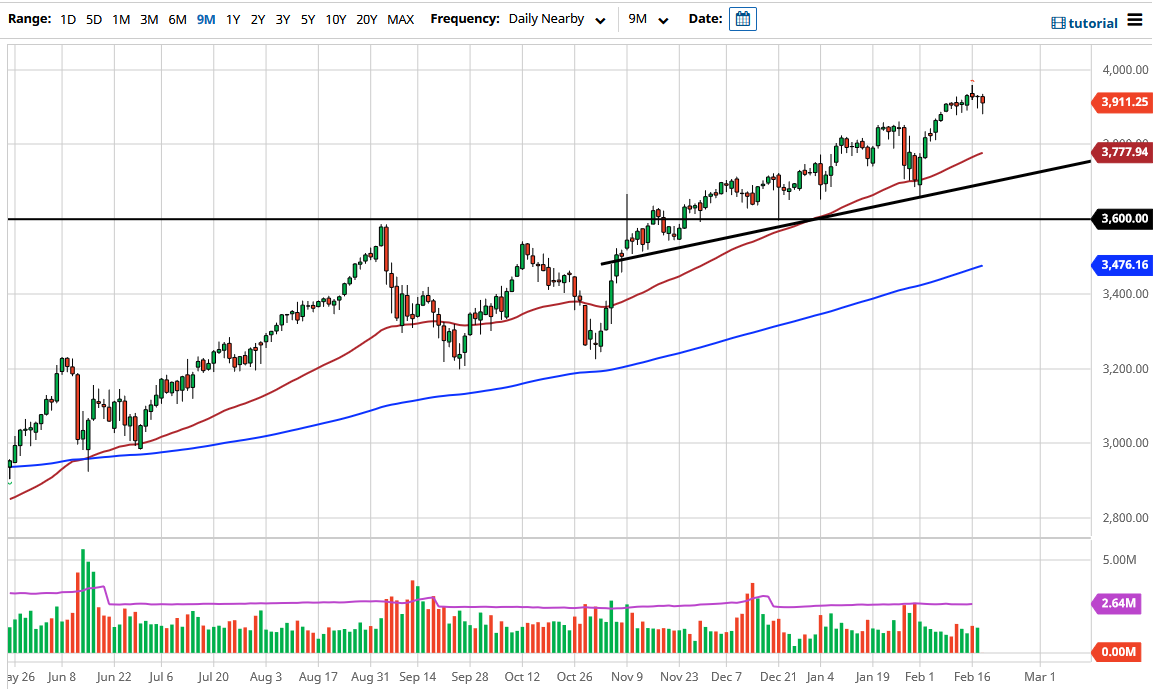The height and width of the screenshot is (693, 1156).
Task: Open the Frequency dropdown chevron arrow
Action: 600,19
